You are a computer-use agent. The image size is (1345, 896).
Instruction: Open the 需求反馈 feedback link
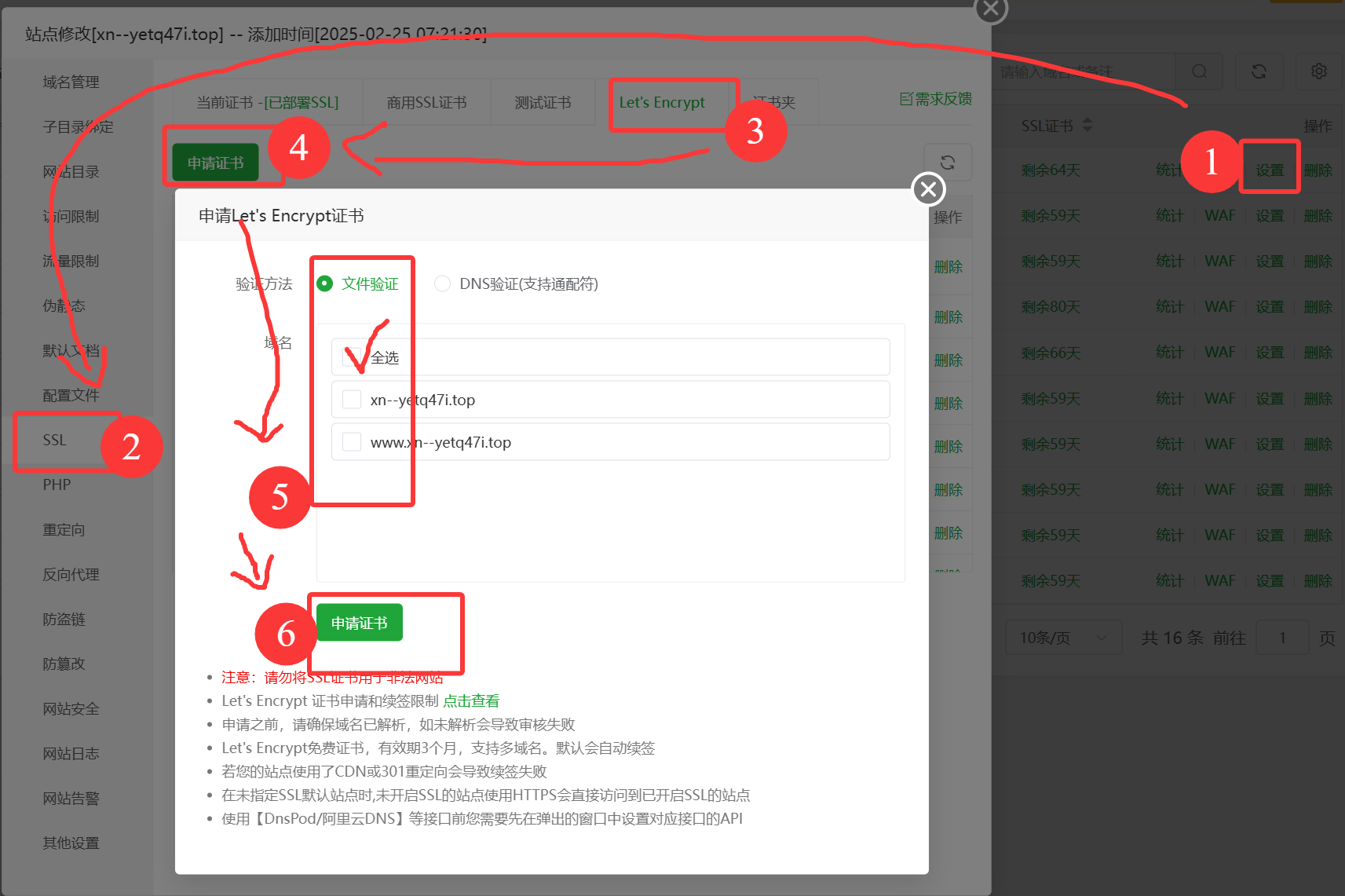click(935, 99)
